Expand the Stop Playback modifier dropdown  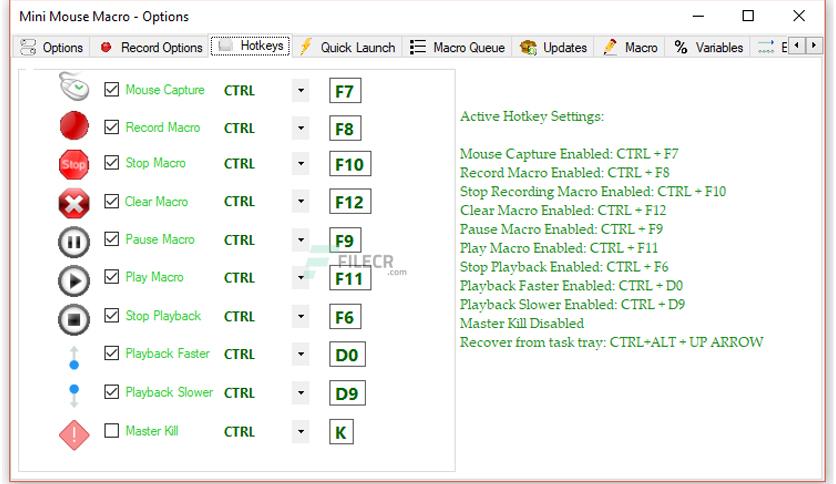click(301, 317)
